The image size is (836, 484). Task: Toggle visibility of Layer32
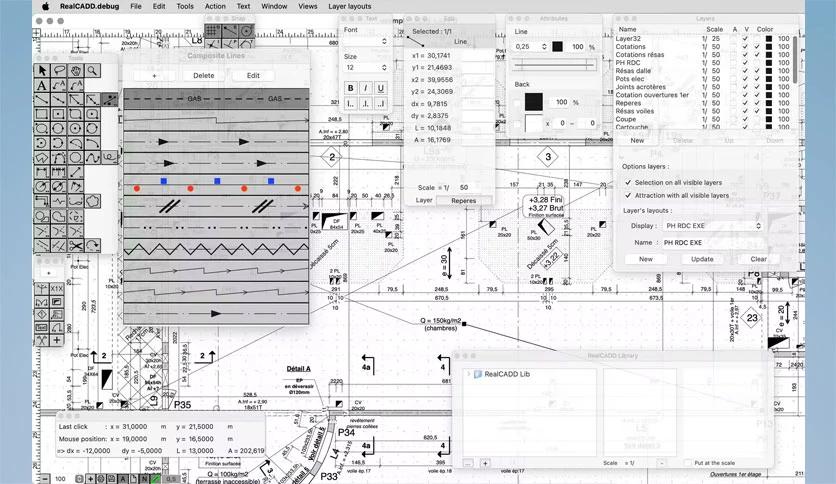click(x=745, y=39)
